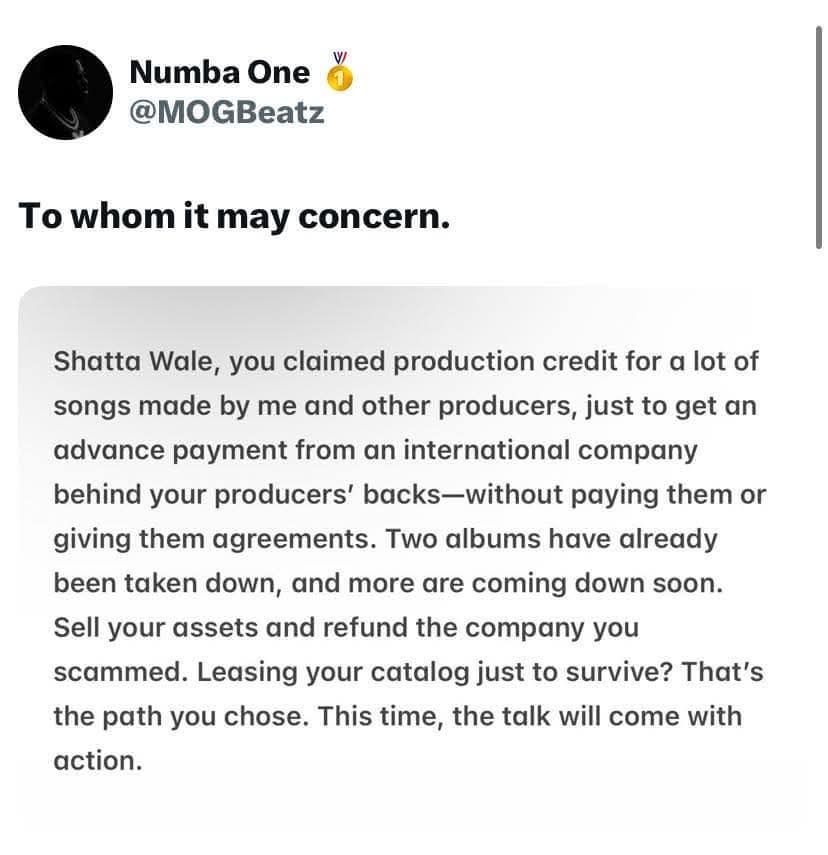
Task: Click the line starting "the path you chose"
Action: click(398, 716)
